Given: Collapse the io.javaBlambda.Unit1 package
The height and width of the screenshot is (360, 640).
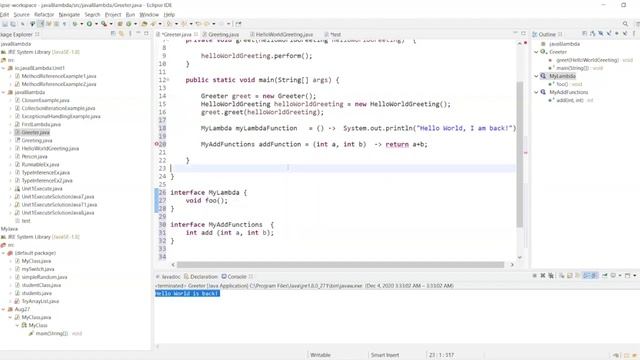Looking at the screenshot, I should tap(3, 68).
